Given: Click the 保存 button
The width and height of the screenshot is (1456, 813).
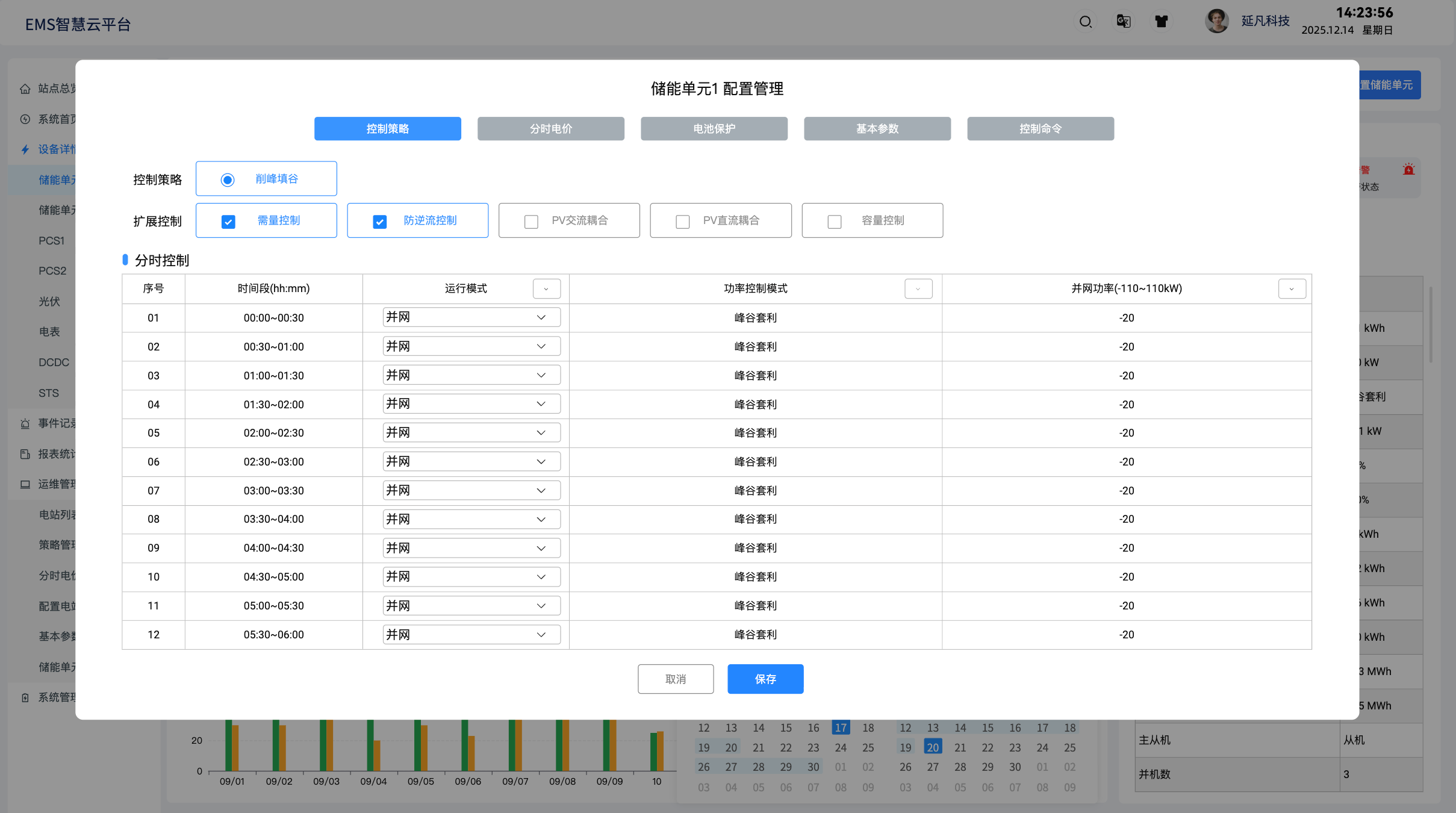Looking at the screenshot, I should click(765, 679).
